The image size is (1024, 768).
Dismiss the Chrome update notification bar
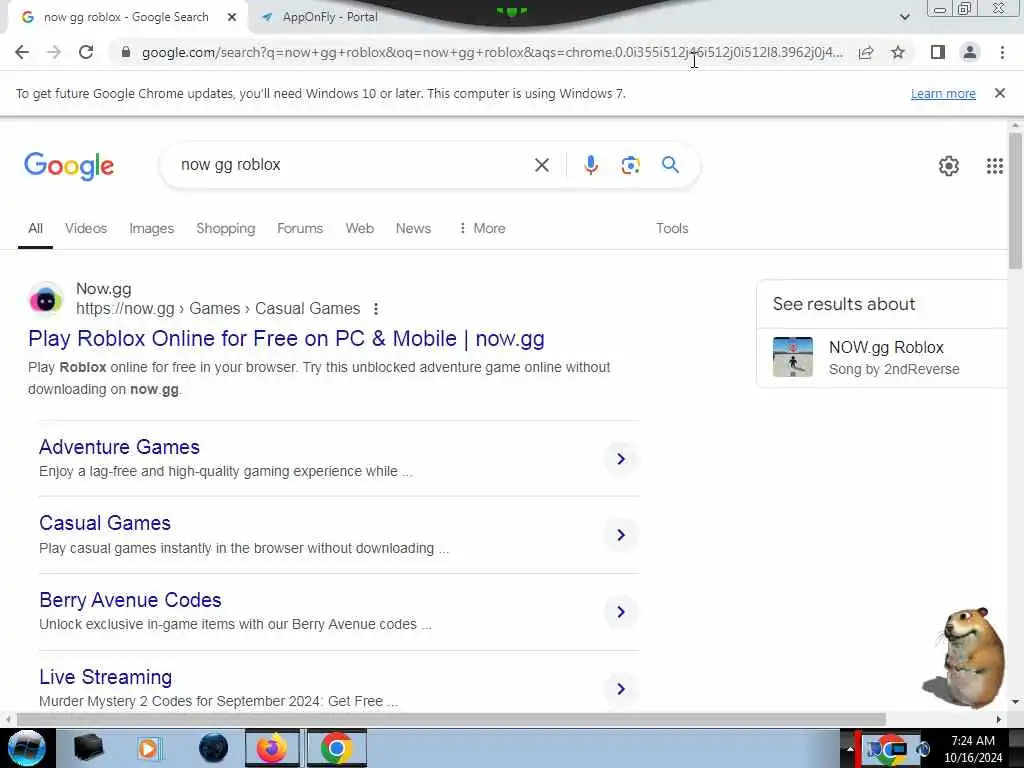tap(999, 93)
